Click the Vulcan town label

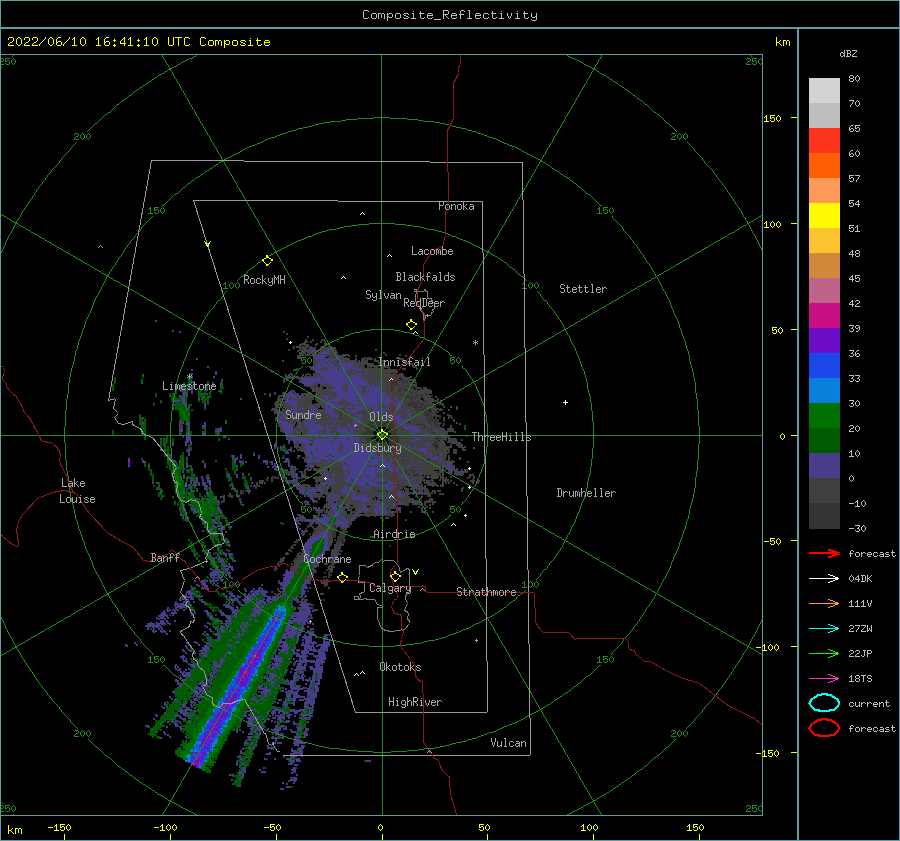coord(508,743)
